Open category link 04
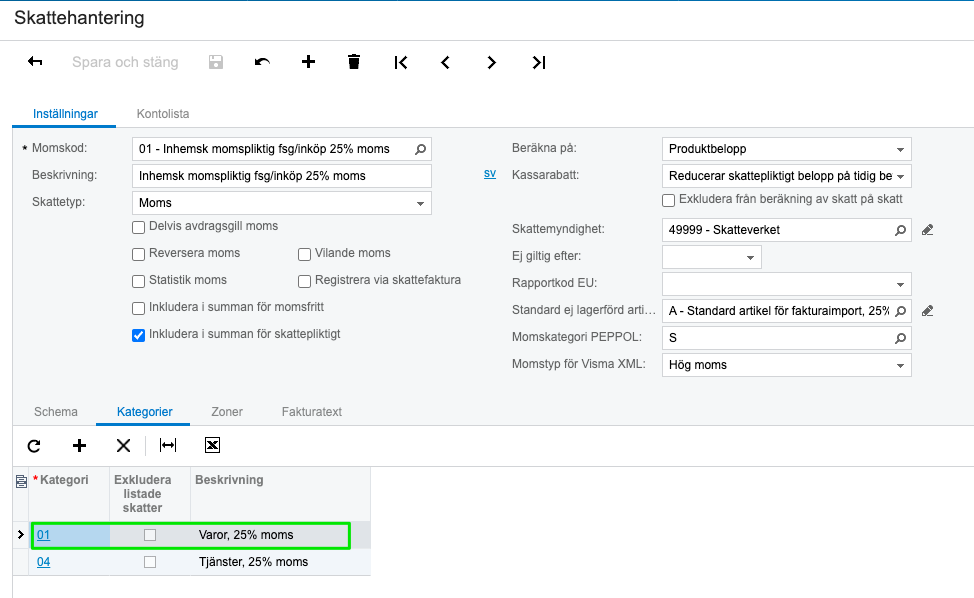 click(x=43, y=562)
